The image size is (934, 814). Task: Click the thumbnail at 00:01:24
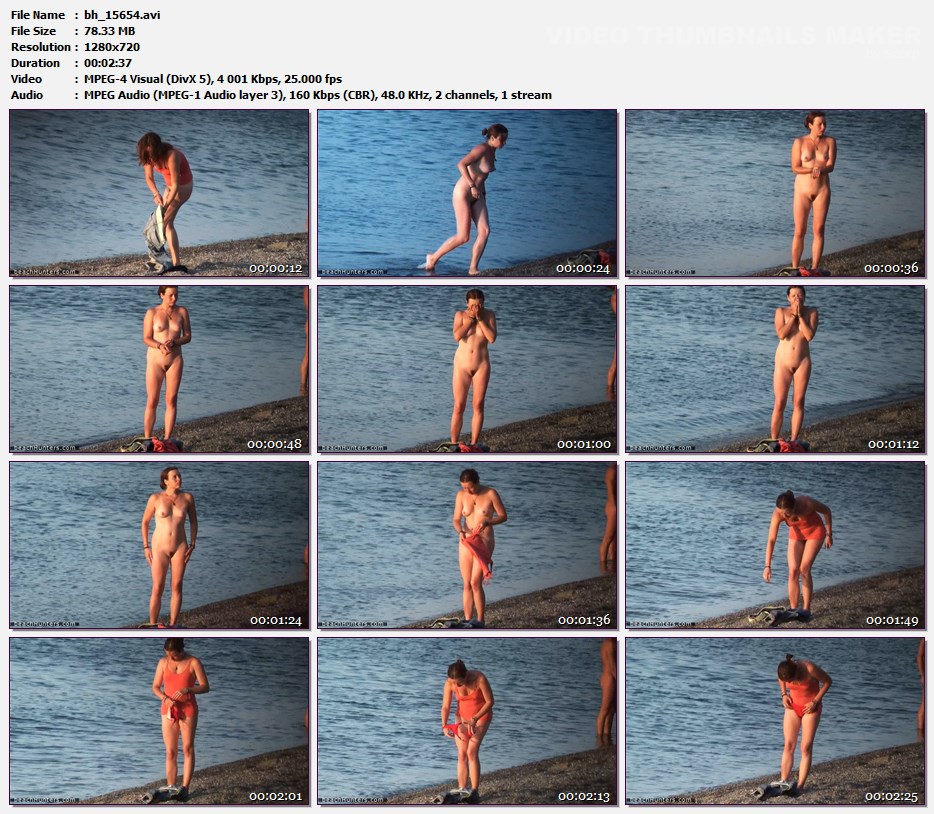[x=159, y=544]
